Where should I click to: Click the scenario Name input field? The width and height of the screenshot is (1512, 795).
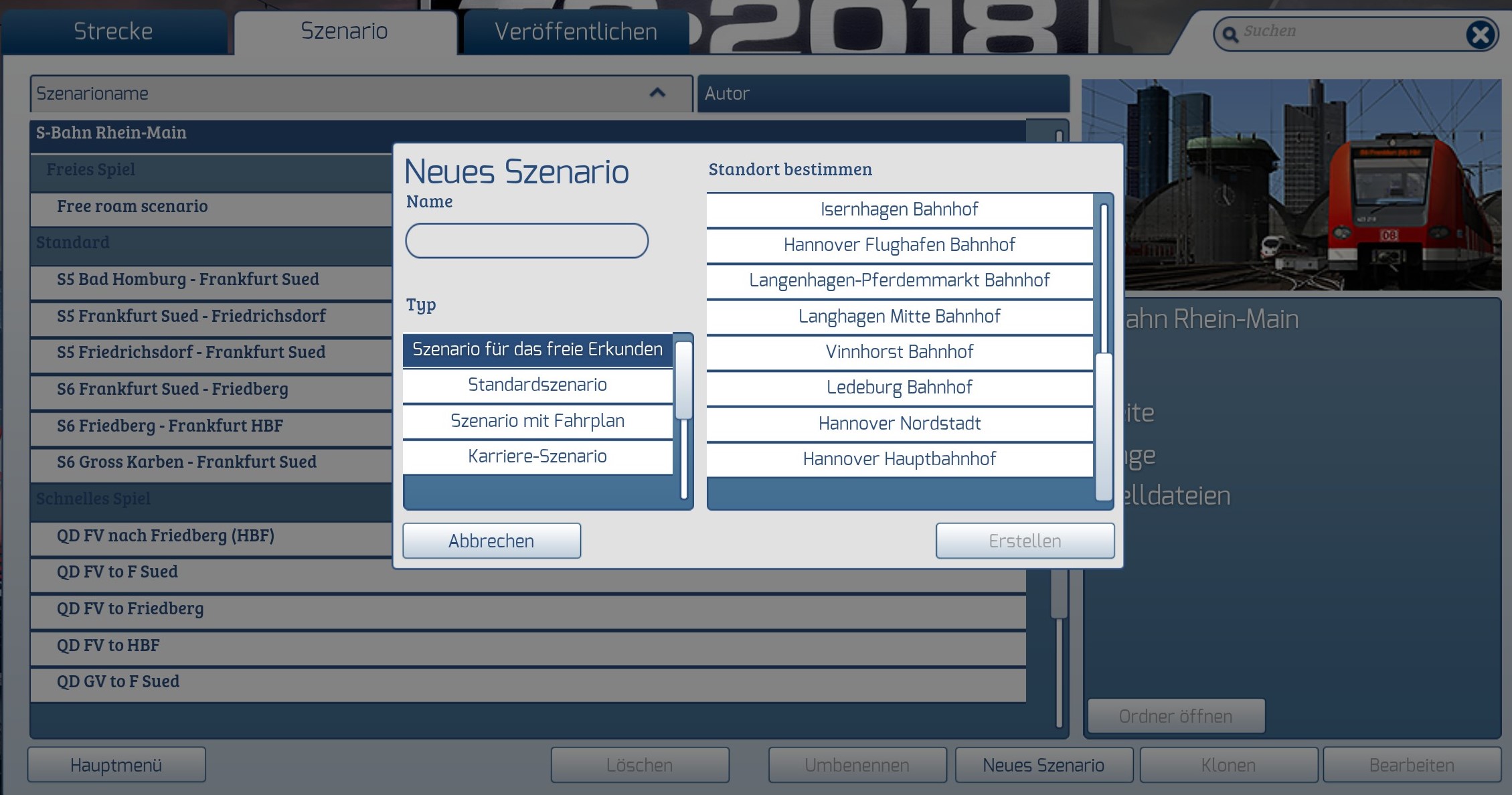tap(526, 241)
